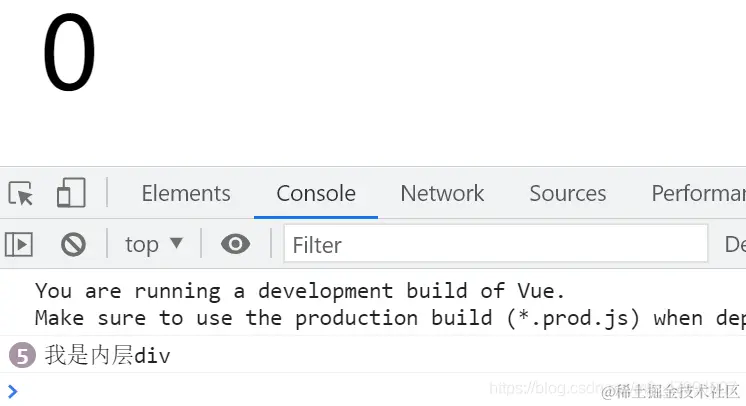This screenshot has width=746, height=406.
Task: Toggle the device toolbar icon
Action: click(x=70, y=193)
